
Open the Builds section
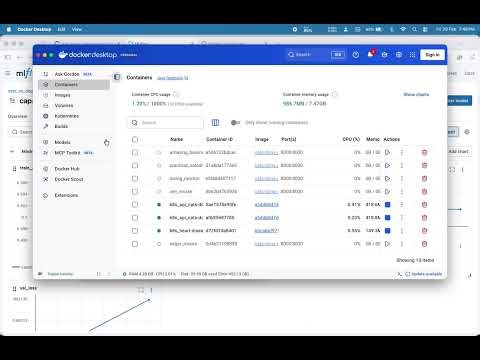61,126
